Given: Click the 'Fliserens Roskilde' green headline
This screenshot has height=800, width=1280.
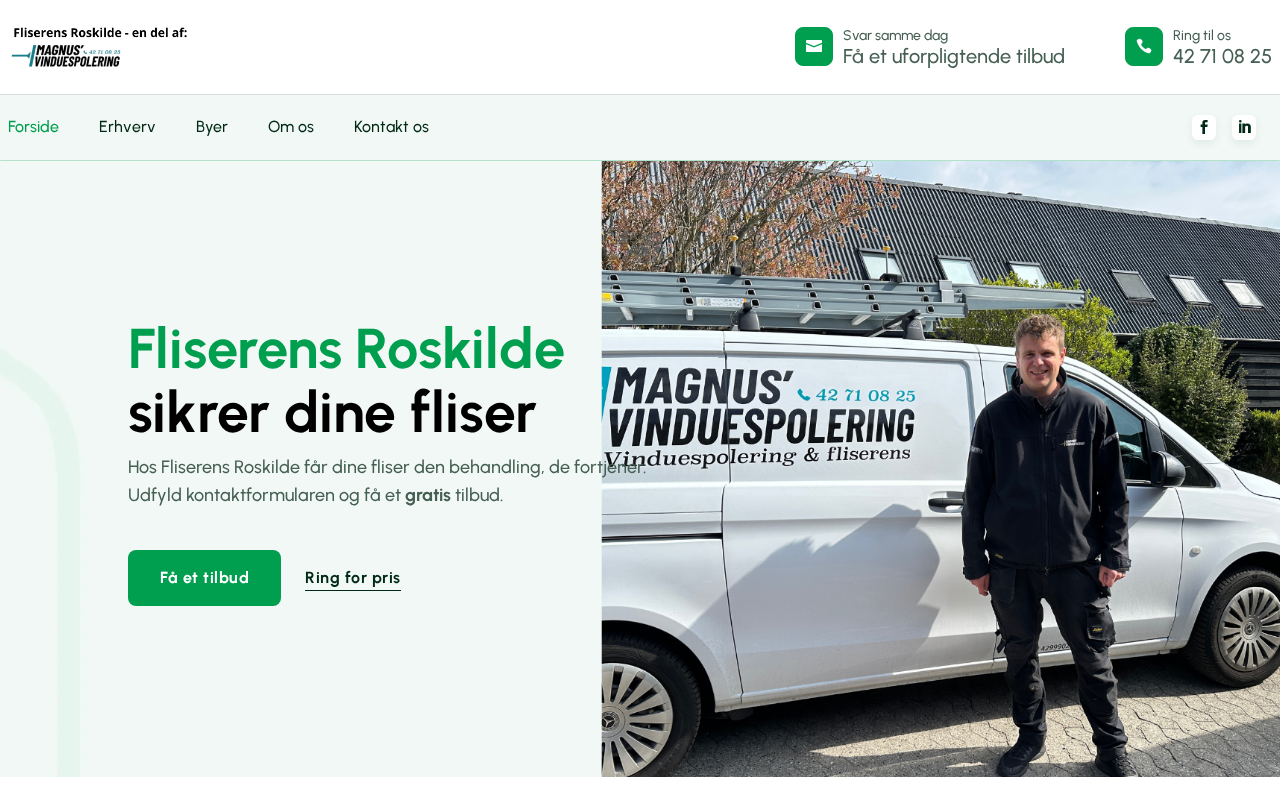Looking at the screenshot, I should (346, 349).
